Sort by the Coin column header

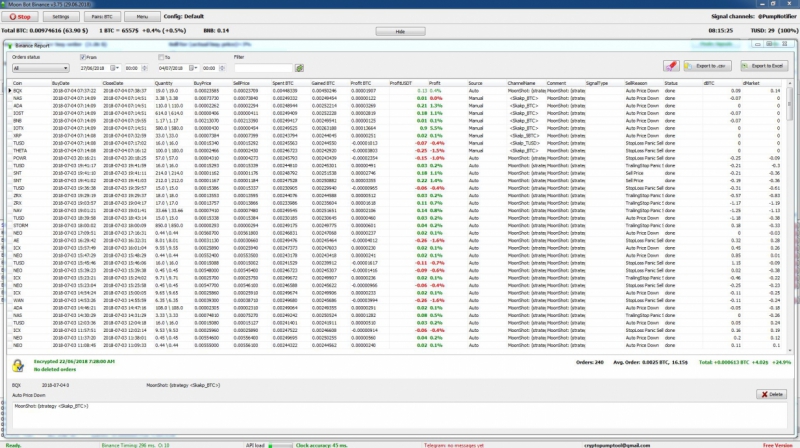click(17, 83)
